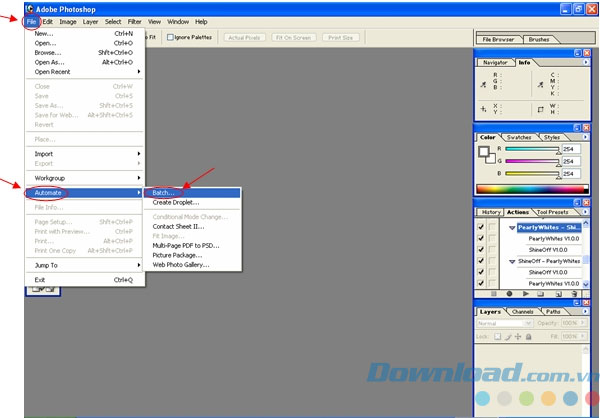Expand the Import submenu
Image resolution: width=600 pixels, height=418 pixels.
(85, 154)
